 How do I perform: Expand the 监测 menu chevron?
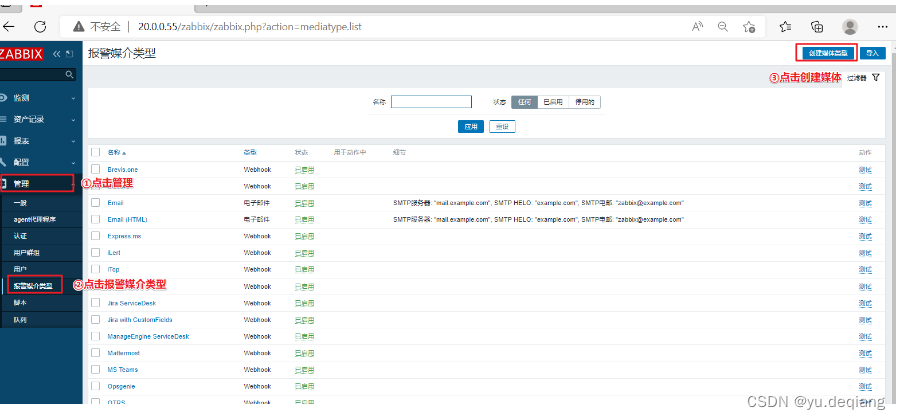click(x=73, y=98)
